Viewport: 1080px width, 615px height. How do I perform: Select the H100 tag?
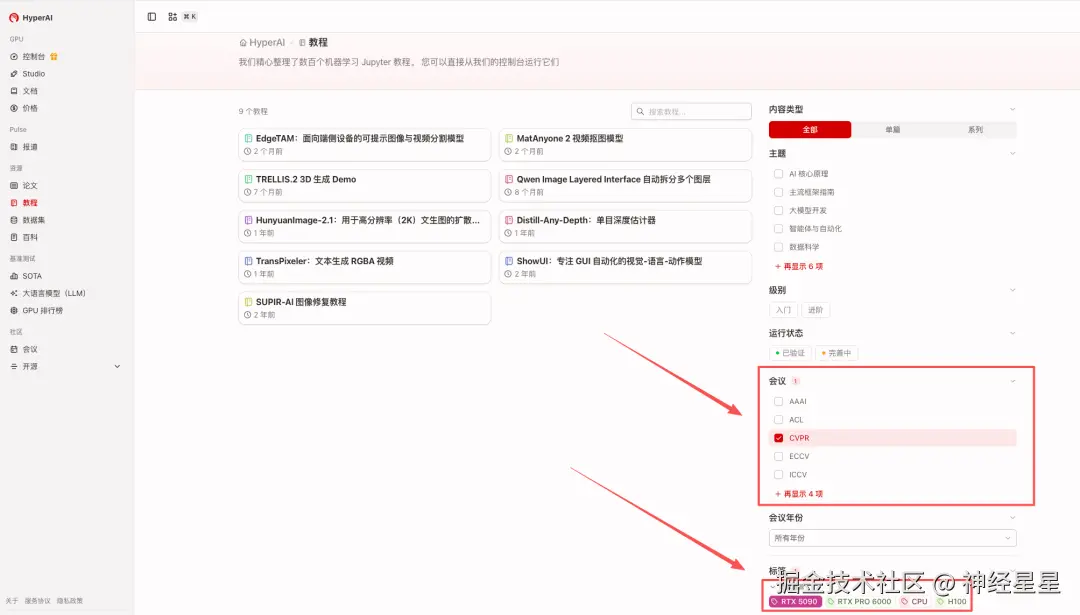951,601
